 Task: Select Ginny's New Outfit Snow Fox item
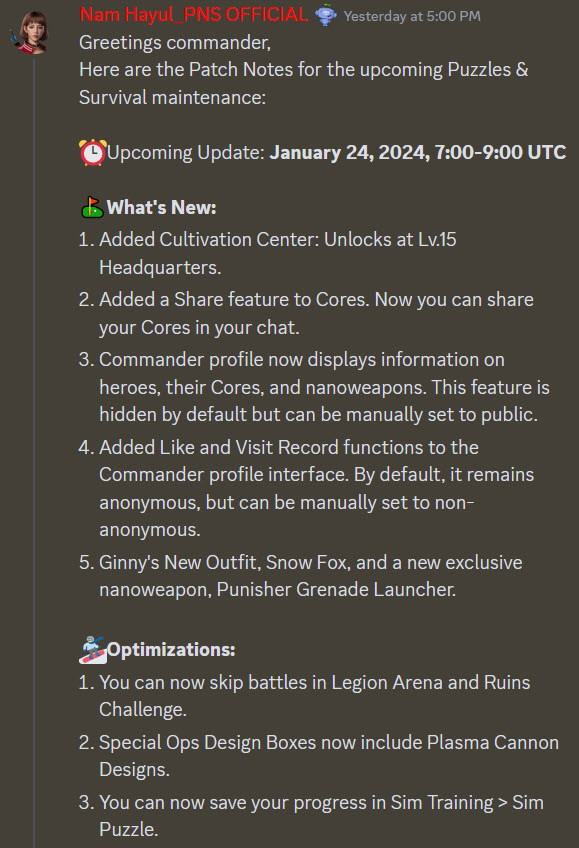click(301, 576)
